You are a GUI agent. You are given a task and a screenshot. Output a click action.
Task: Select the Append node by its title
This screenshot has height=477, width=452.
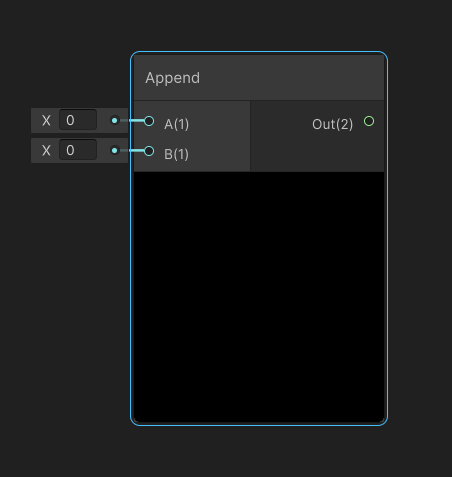click(x=173, y=78)
